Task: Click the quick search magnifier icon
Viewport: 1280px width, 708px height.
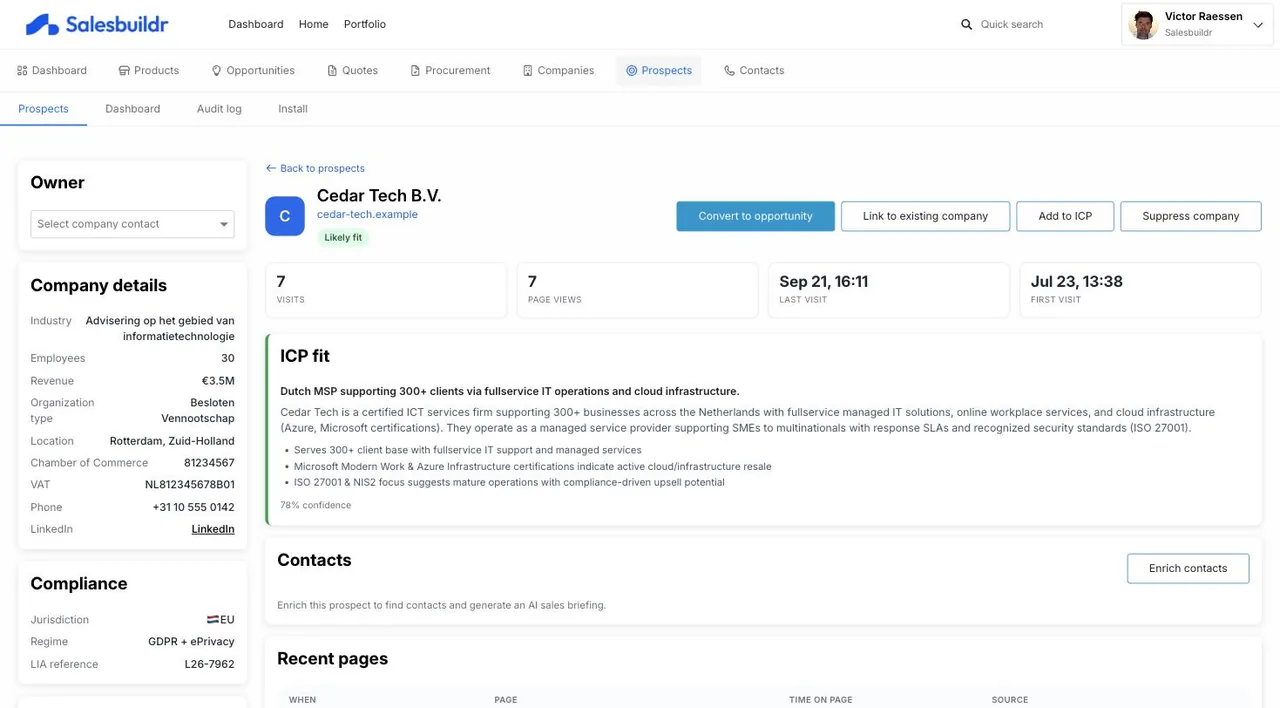Action: pyautogui.click(x=966, y=24)
